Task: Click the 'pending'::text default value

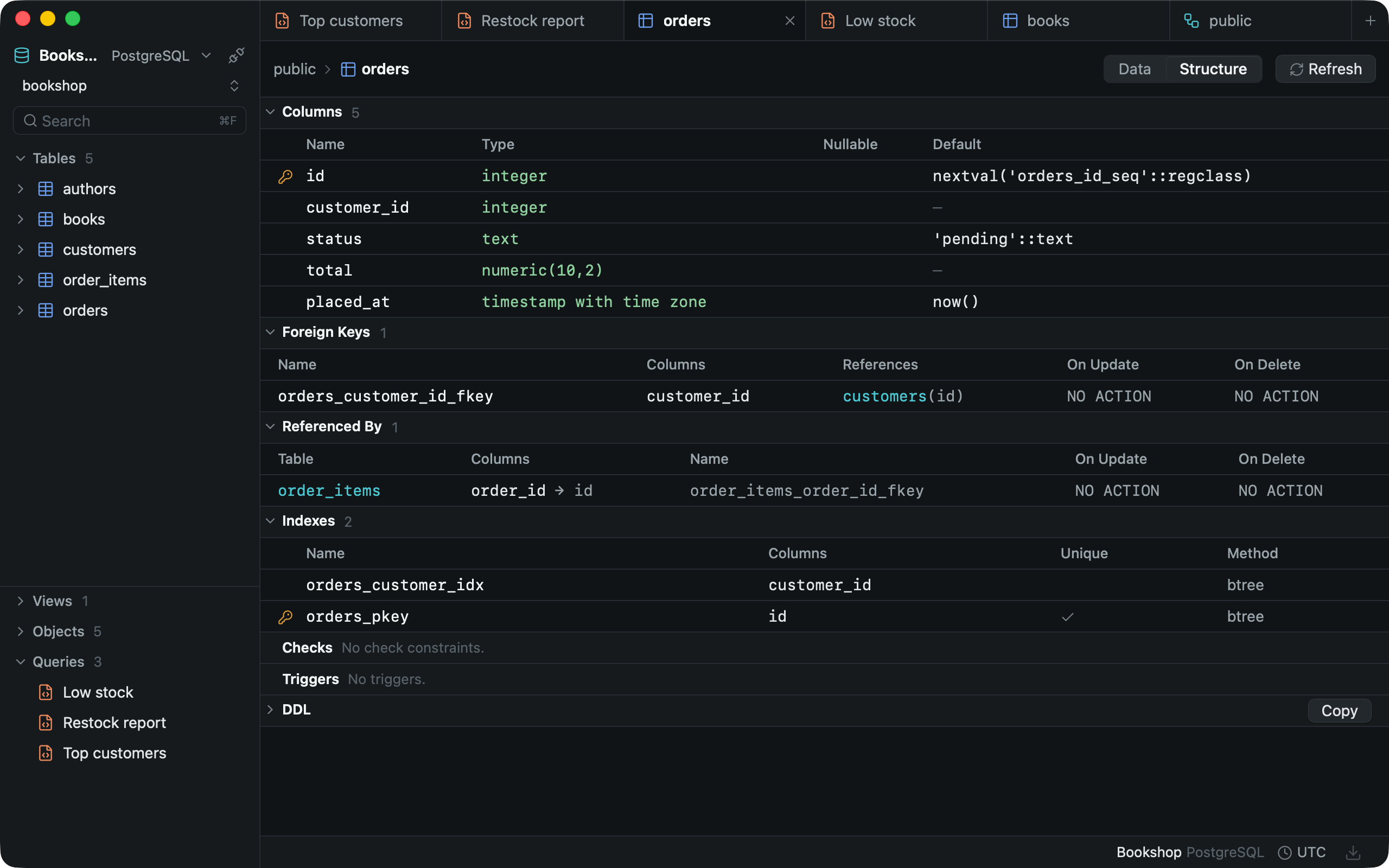Action: (1003, 239)
